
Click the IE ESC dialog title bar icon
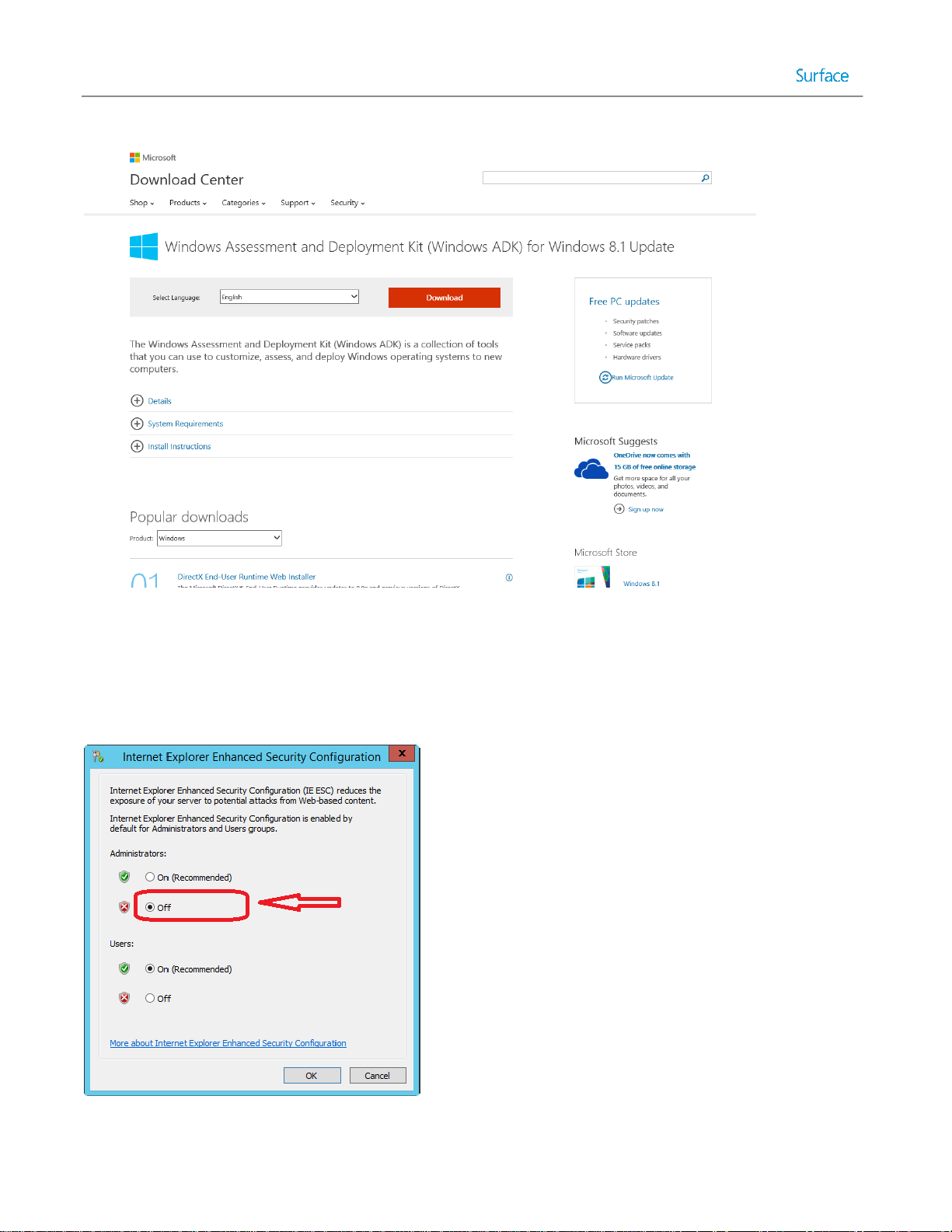tap(98, 756)
